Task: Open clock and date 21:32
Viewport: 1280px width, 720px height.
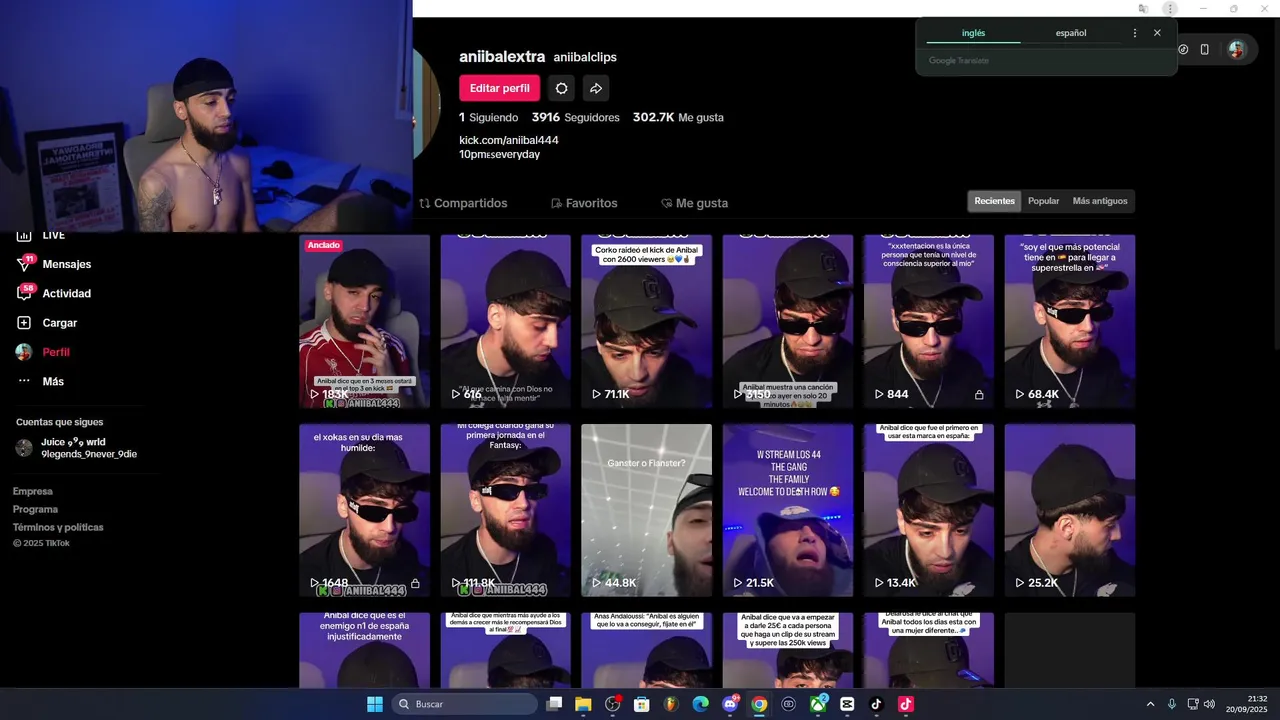Action: coord(1246,704)
